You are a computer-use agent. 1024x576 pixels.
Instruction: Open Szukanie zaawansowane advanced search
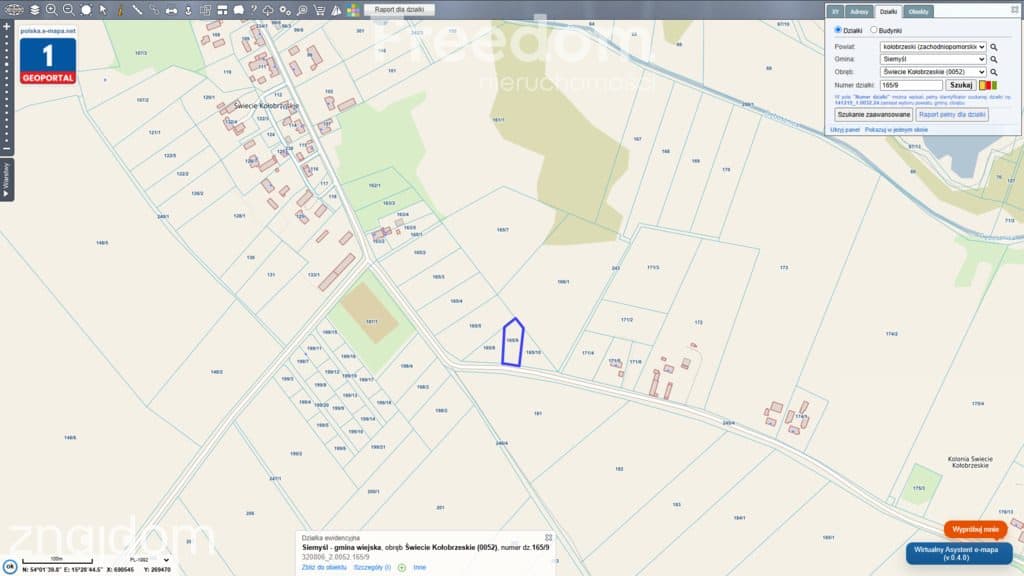(x=874, y=114)
